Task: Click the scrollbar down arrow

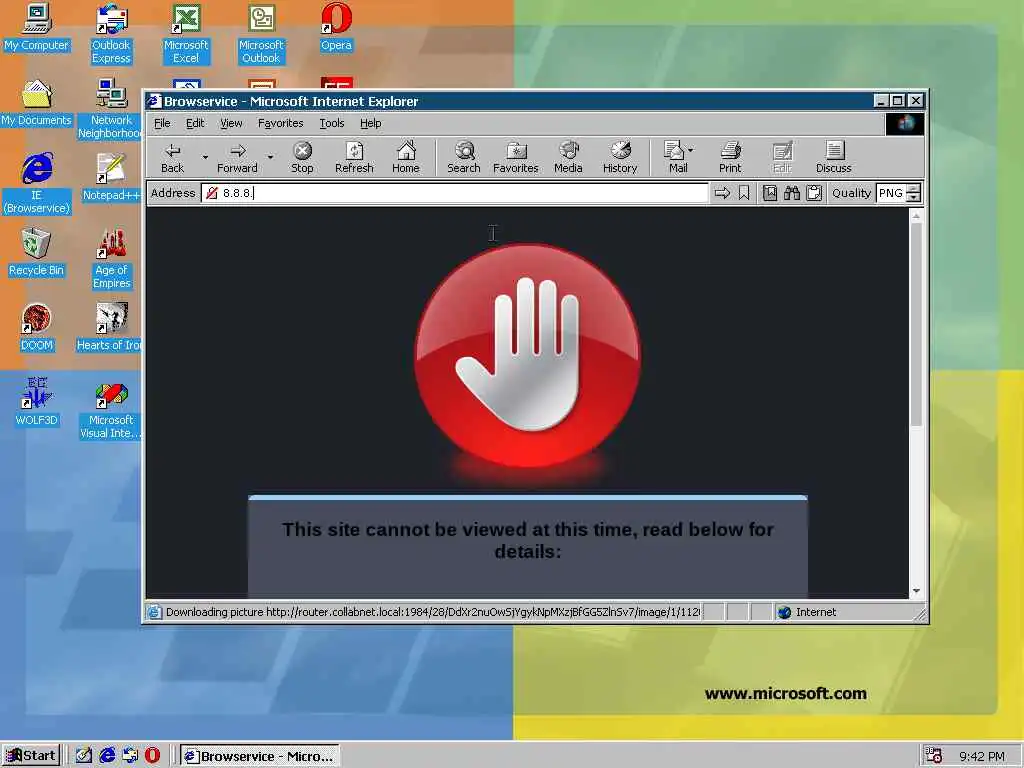Action: pos(916,591)
